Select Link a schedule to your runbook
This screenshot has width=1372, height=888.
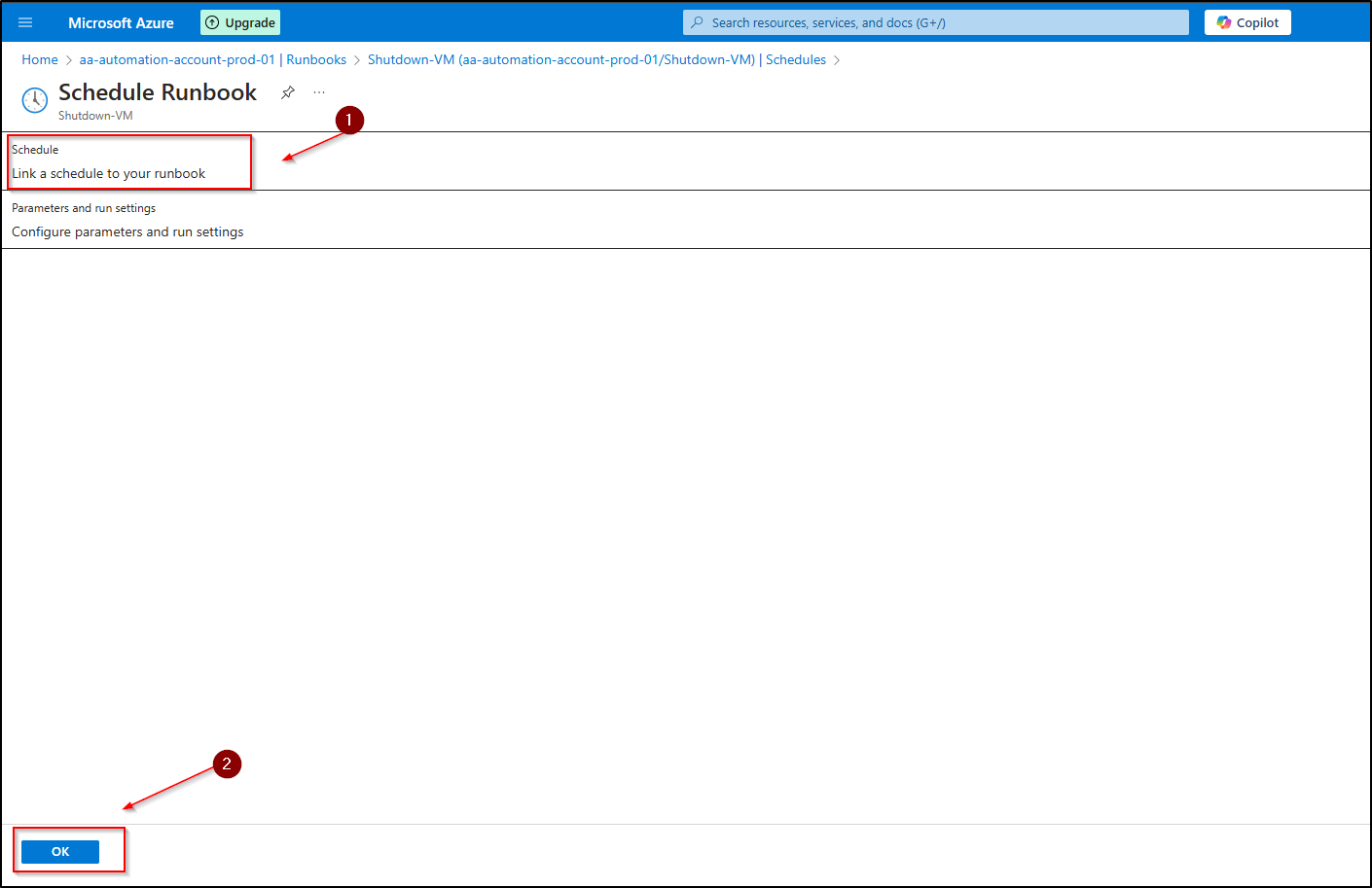tap(109, 173)
